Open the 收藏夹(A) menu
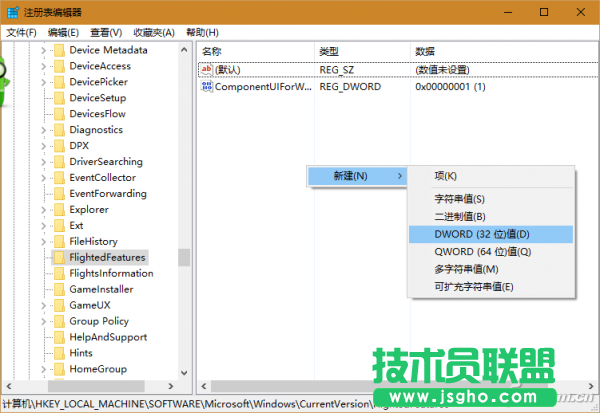 [154, 33]
